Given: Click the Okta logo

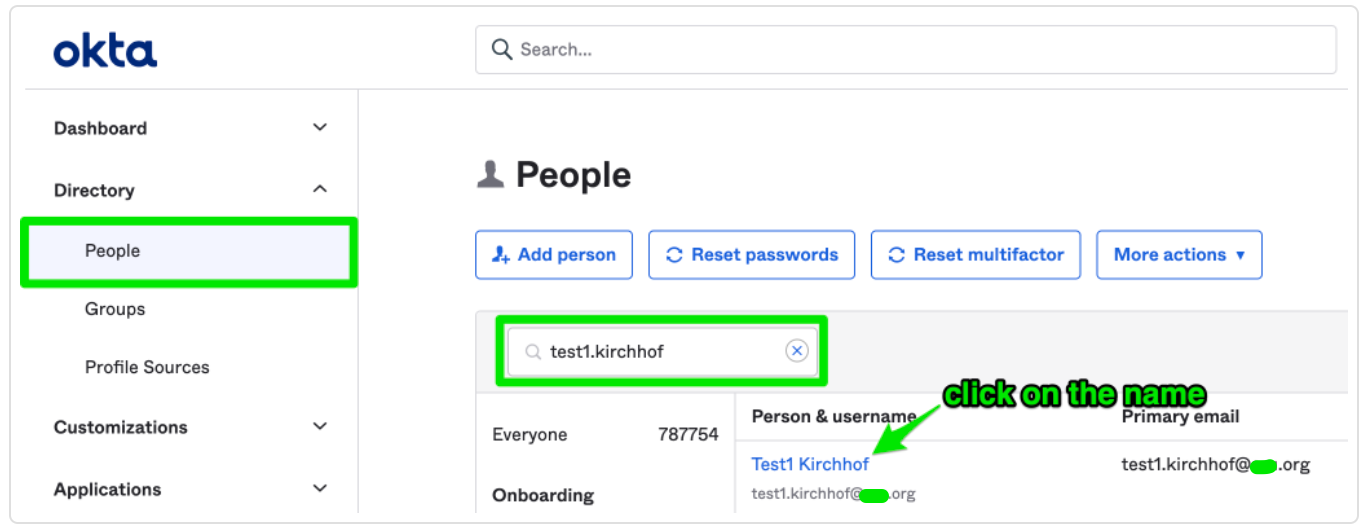Looking at the screenshot, I should click(105, 50).
